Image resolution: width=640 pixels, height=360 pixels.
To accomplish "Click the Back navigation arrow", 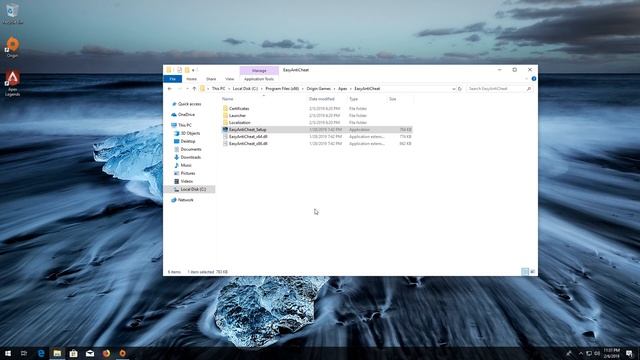I will [x=170, y=89].
